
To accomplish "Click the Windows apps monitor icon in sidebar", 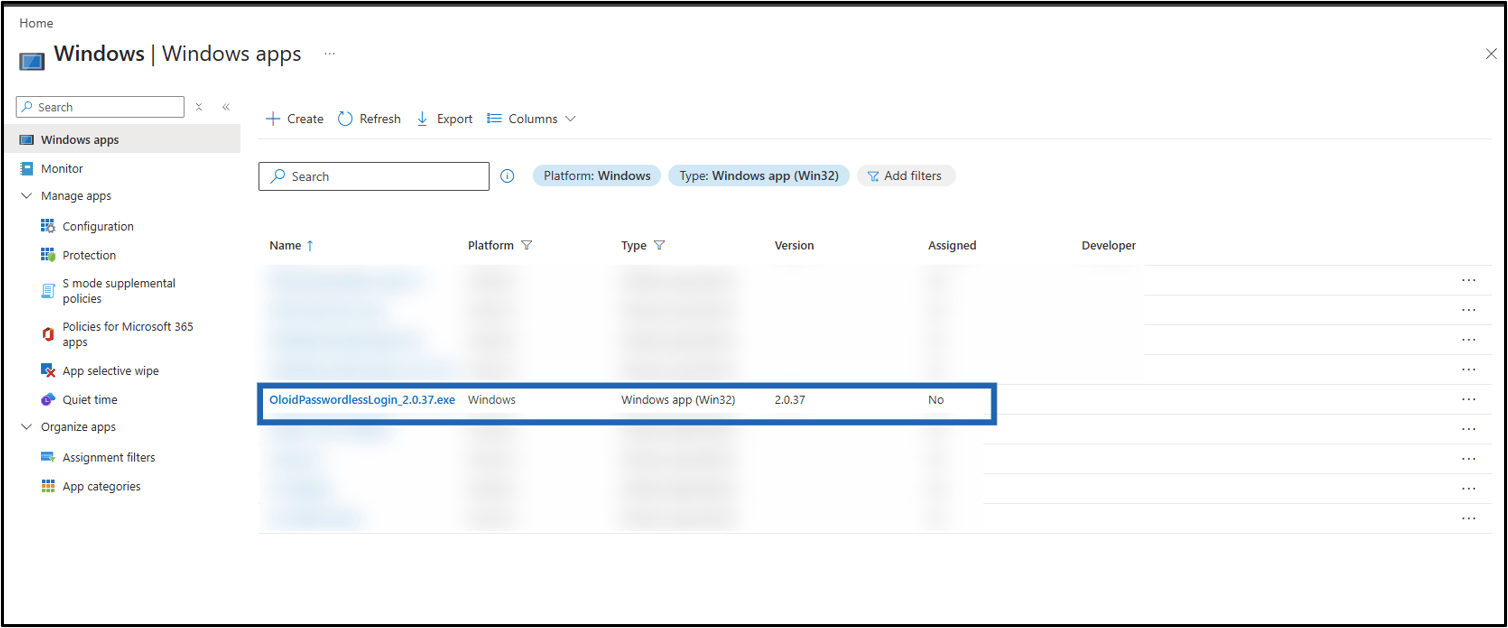I will [27, 140].
